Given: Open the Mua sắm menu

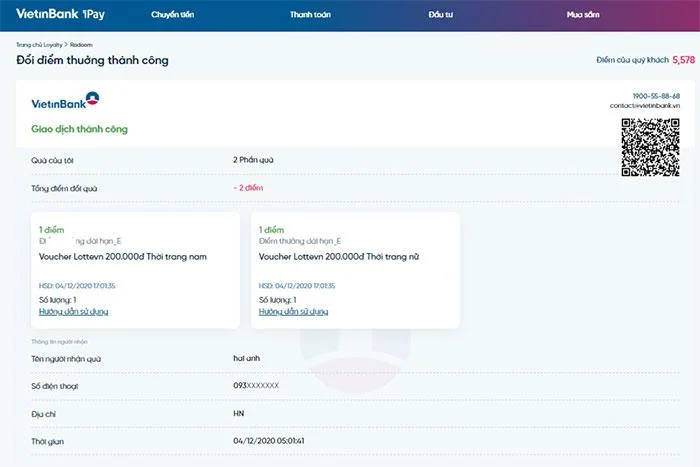Looking at the screenshot, I should click(x=583, y=15).
